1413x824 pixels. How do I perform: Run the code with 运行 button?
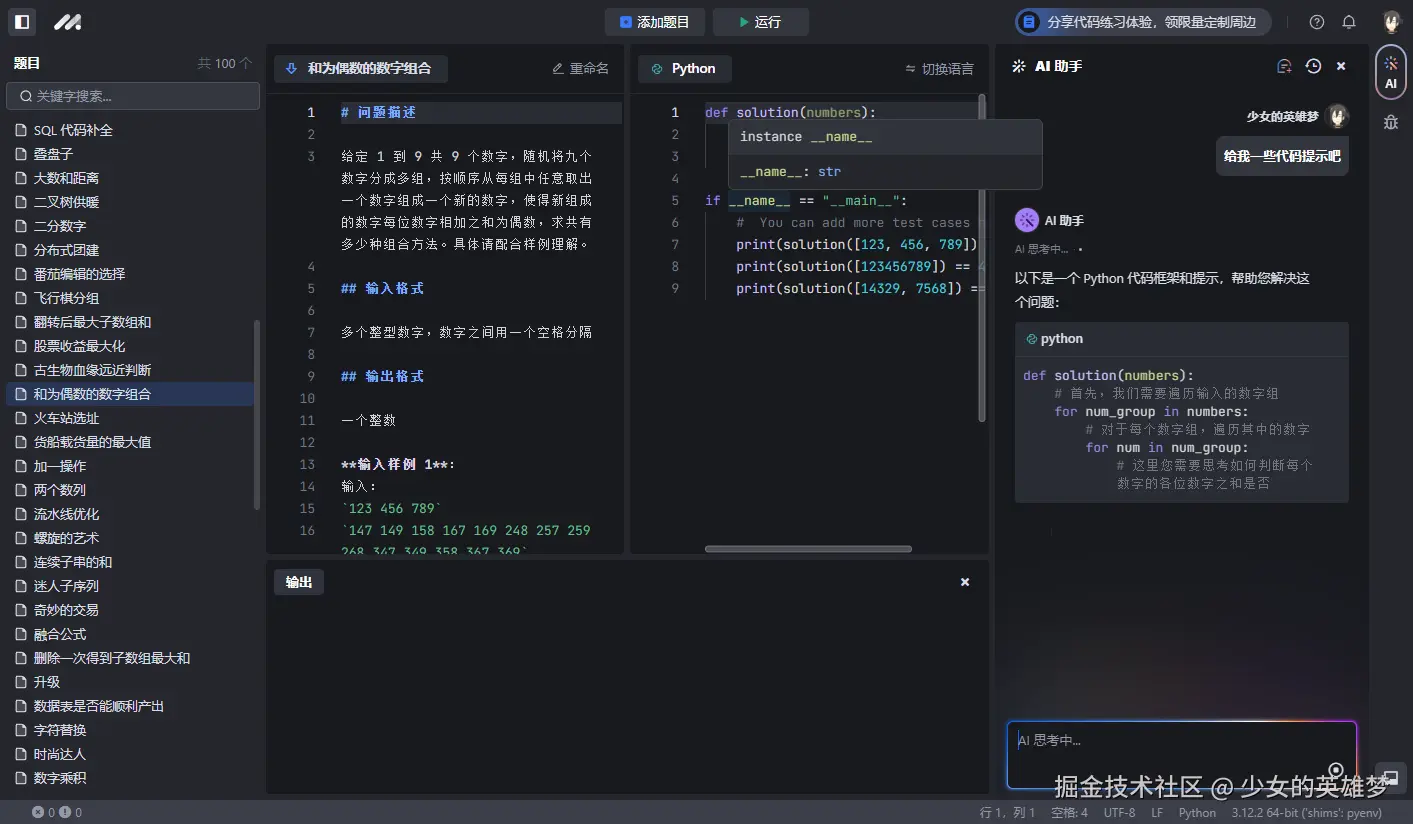tap(760, 22)
